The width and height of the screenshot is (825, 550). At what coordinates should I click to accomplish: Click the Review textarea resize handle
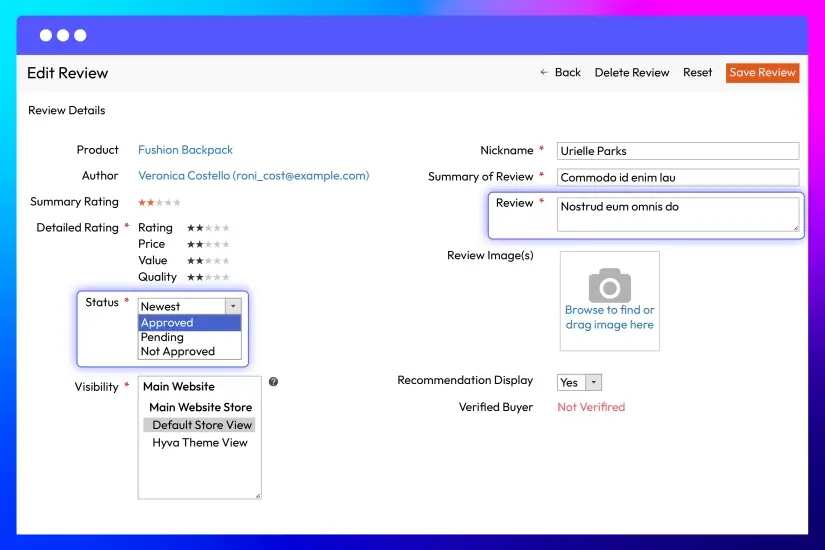(796, 228)
